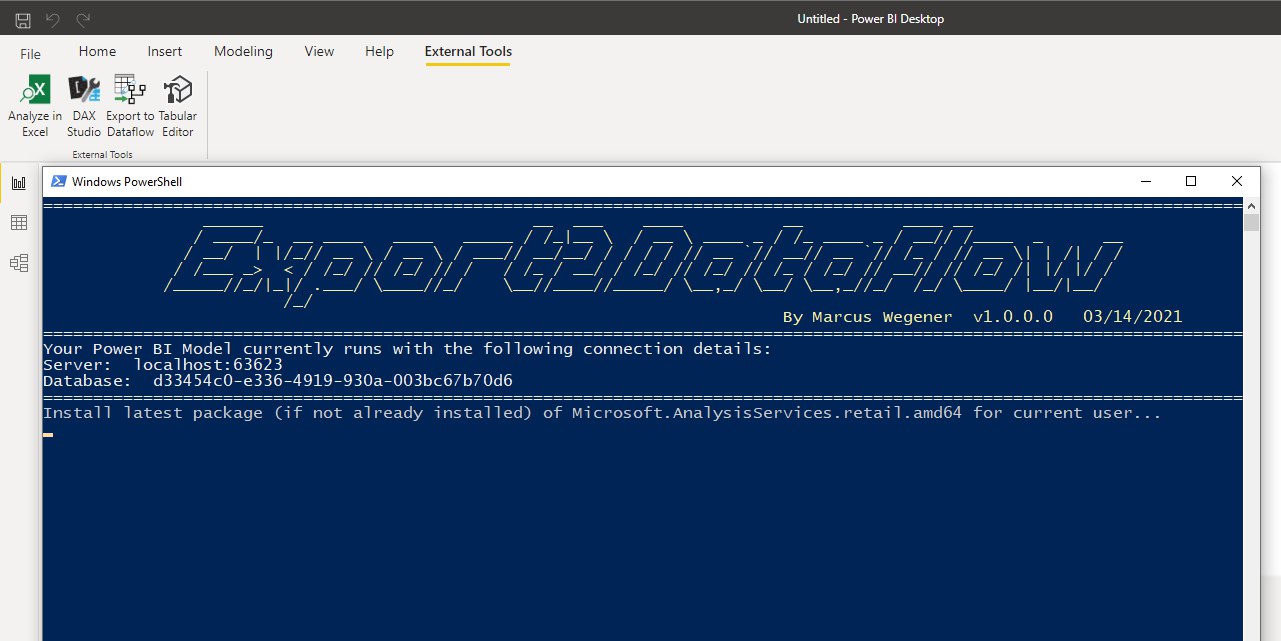Open the Help ribbon tab
The image size is (1281, 641).
[x=379, y=51]
